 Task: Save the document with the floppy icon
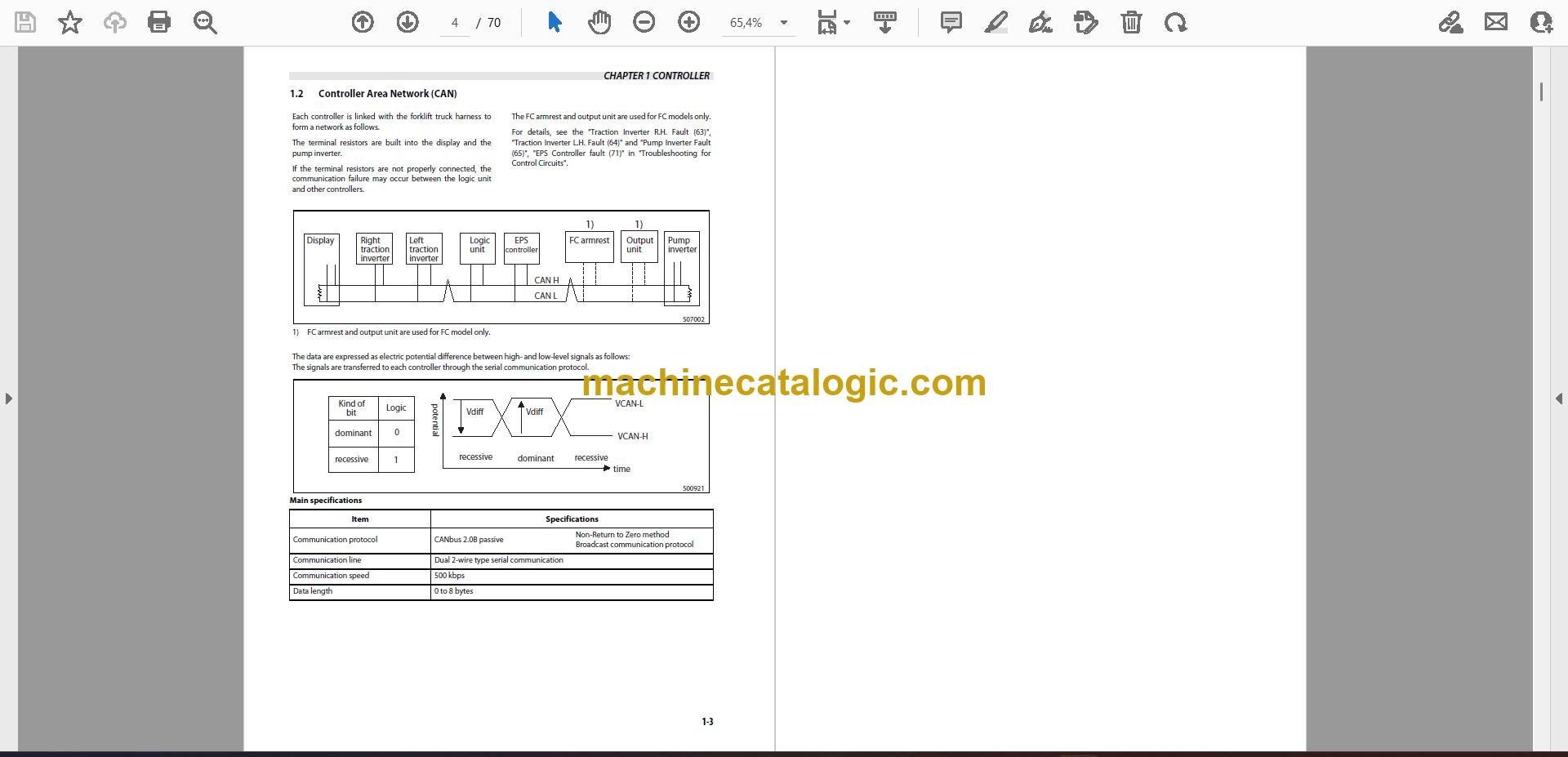point(25,22)
